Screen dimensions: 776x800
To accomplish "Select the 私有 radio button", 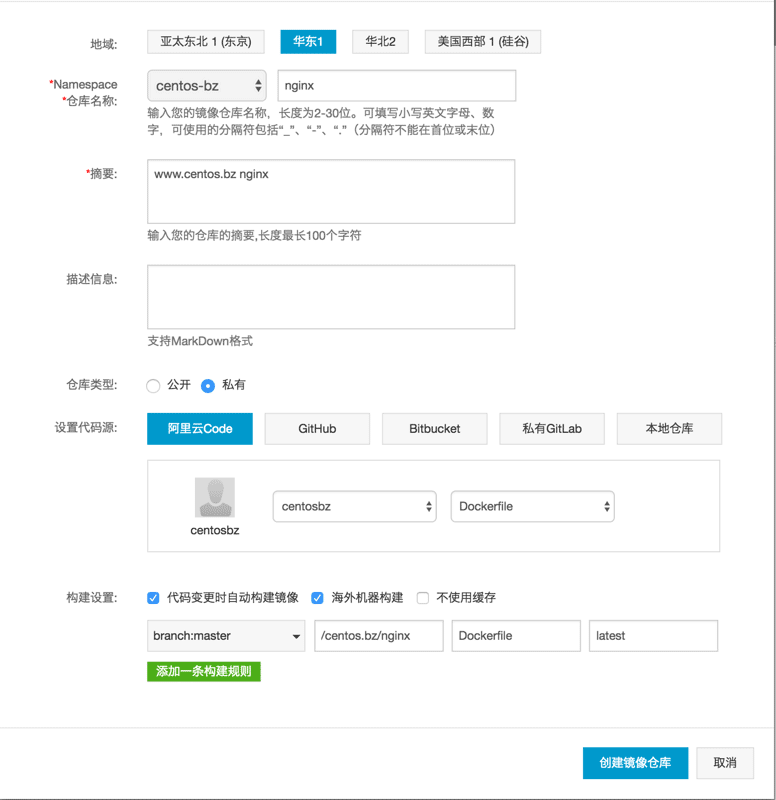I will coord(208,386).
